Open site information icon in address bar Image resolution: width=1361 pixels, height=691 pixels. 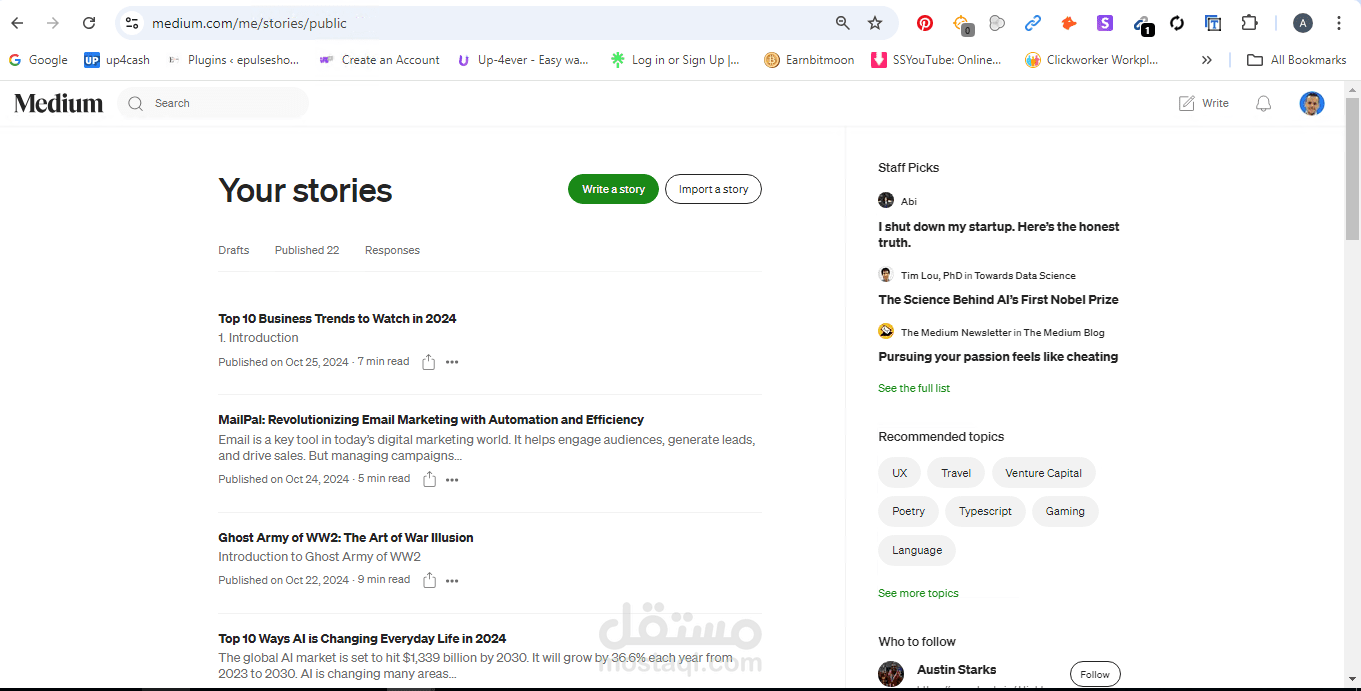(x=132, y=23)
